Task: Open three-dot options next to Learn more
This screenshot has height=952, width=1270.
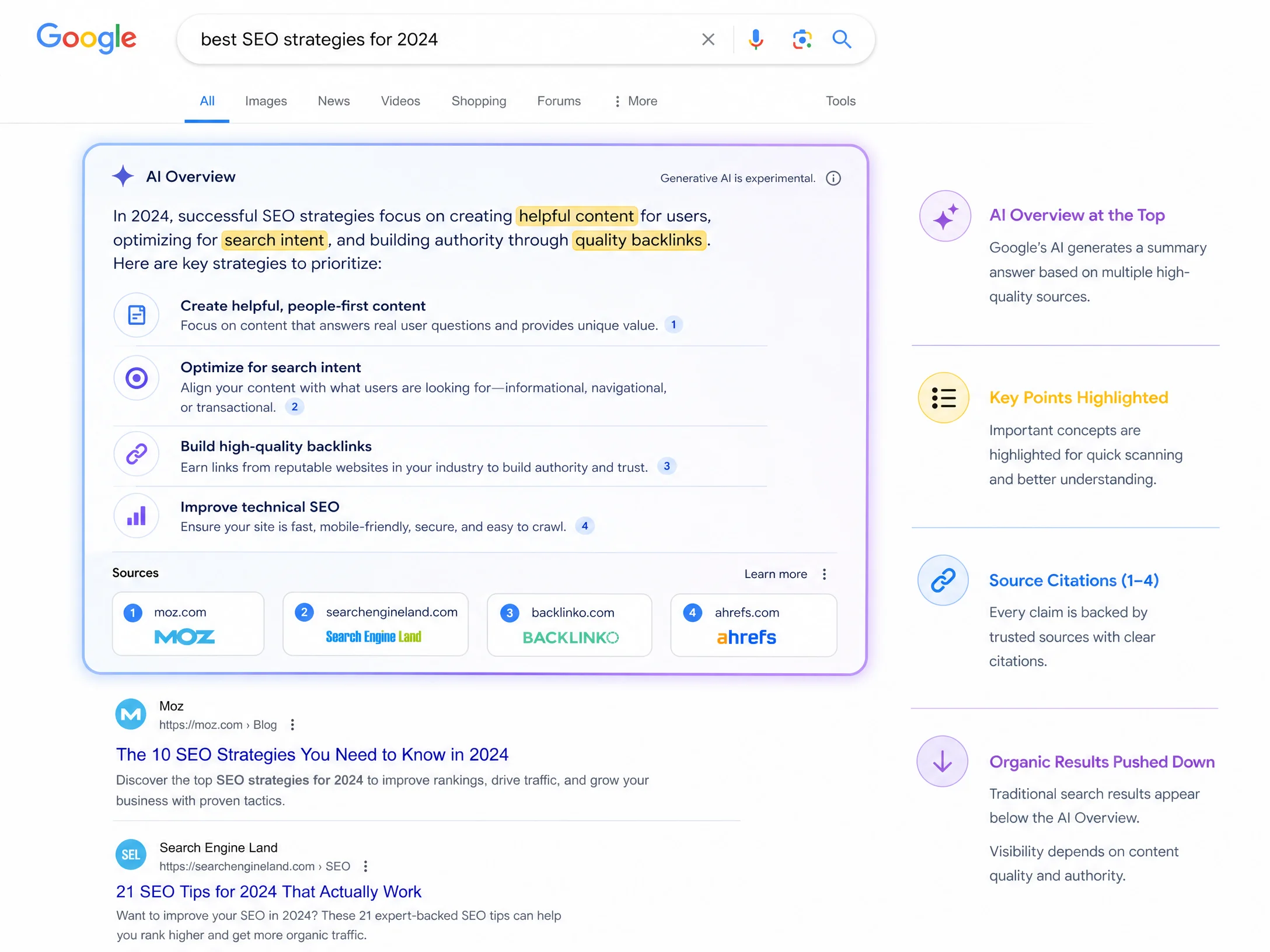Action: (824, 574)
